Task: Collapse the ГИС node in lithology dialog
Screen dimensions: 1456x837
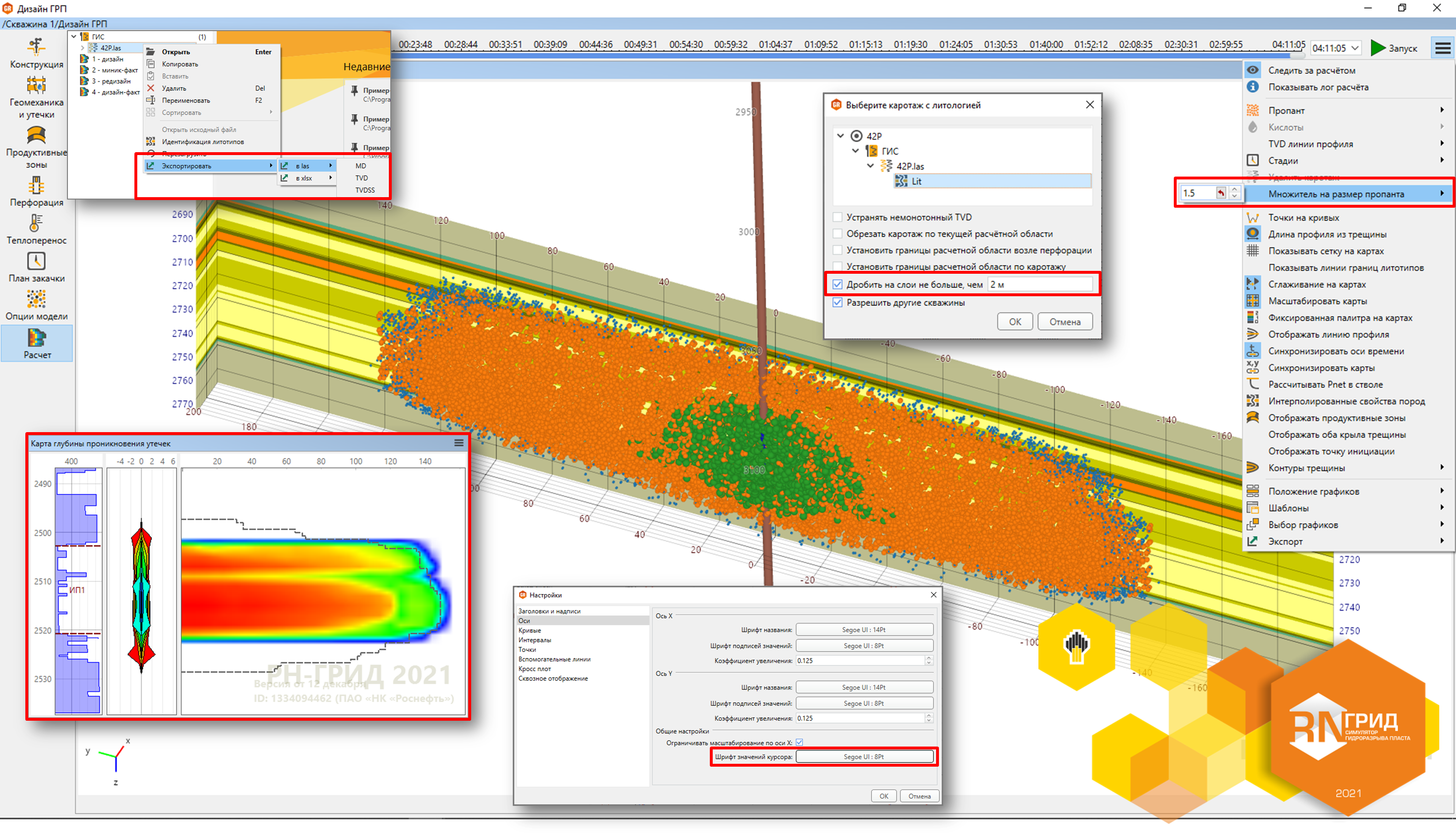Action: click(856, 151)
